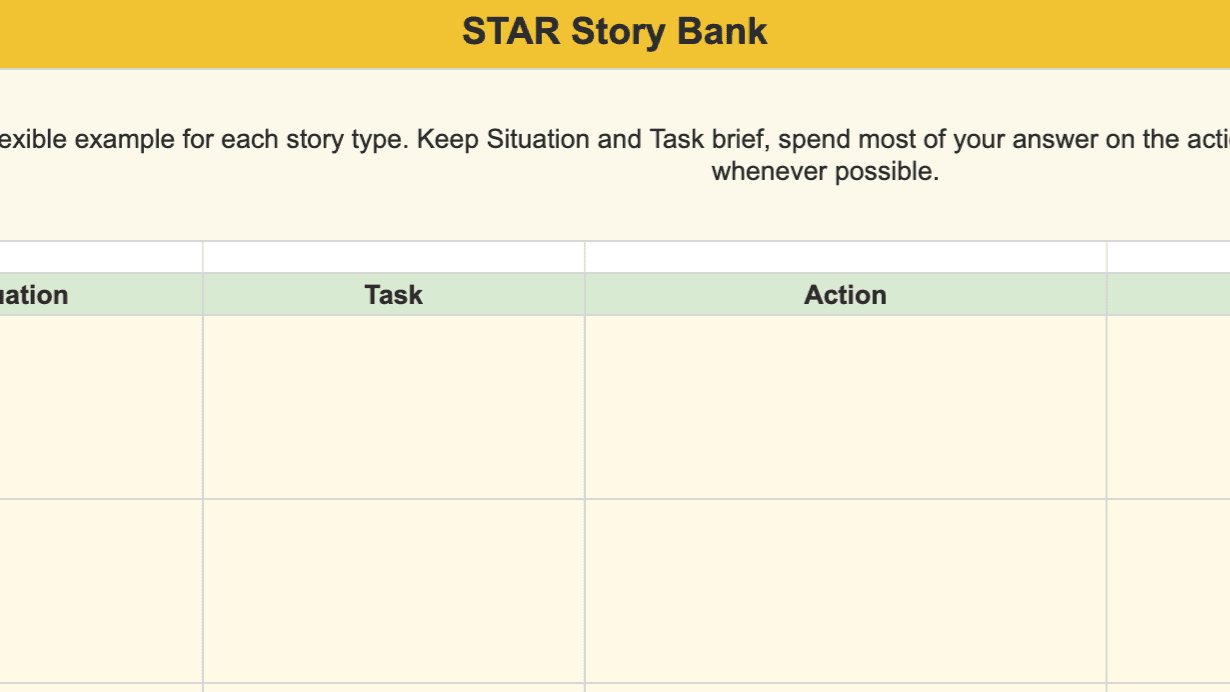The image size is (1230, 692).
Task: Click the 'STAR Story Bank' title banner
Action: coord(615,33)
